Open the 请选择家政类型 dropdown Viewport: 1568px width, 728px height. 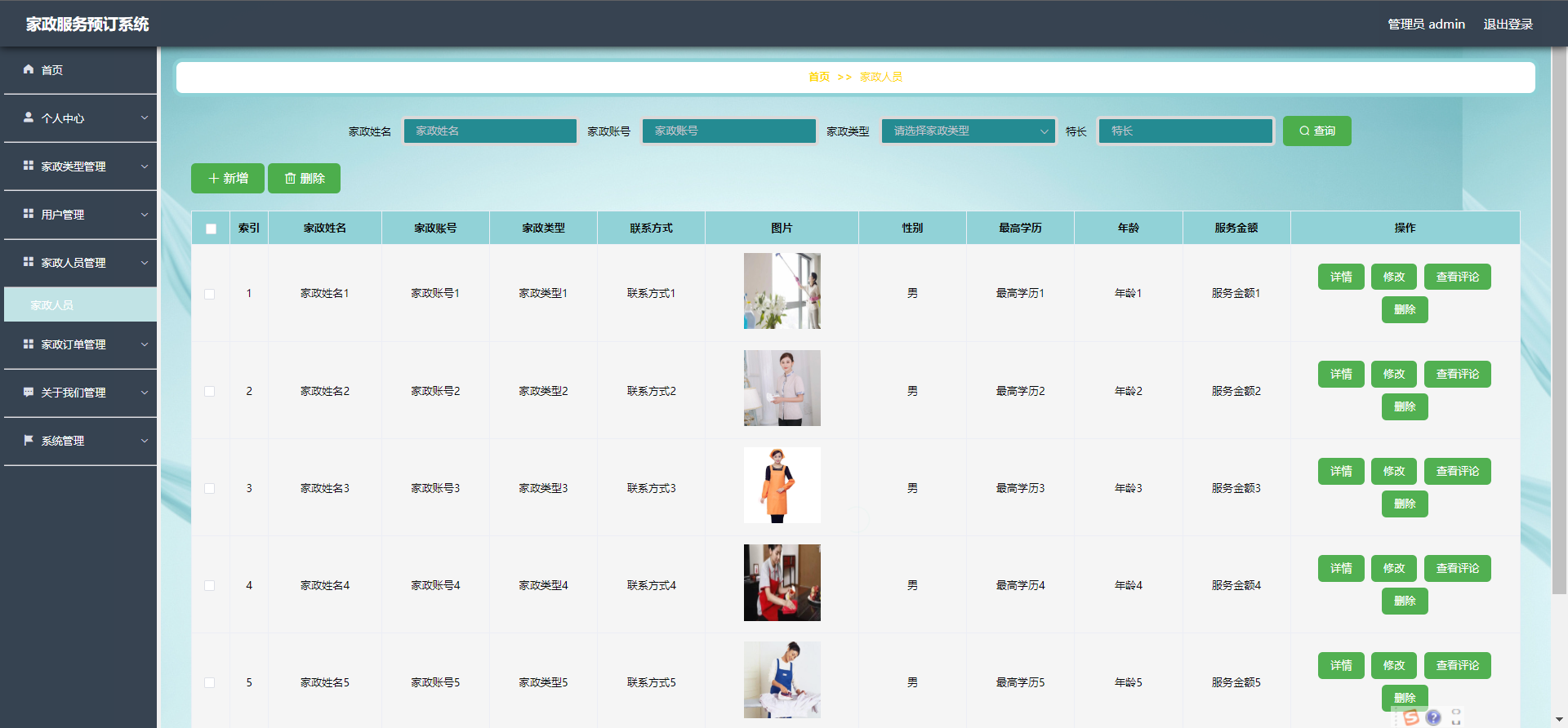click(x=968, y=131)
